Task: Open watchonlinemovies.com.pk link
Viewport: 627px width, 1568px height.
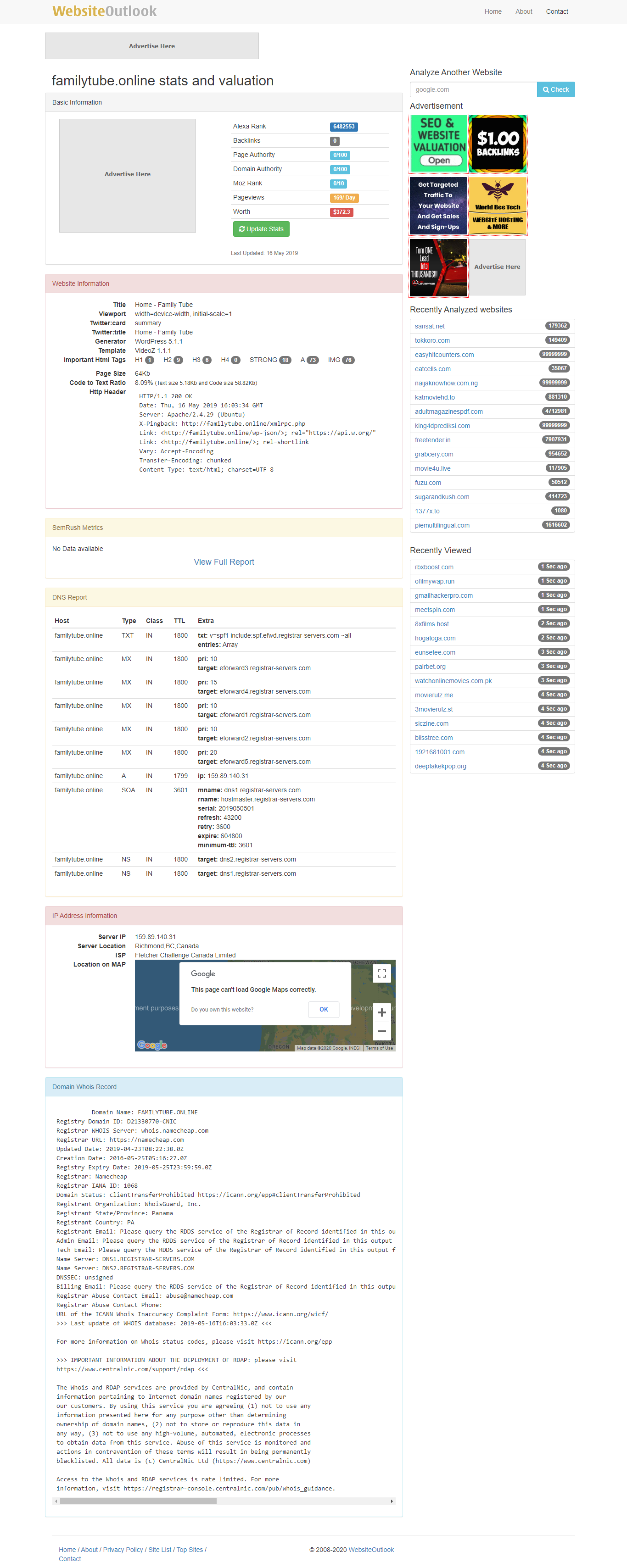Action: click(453, 680)
